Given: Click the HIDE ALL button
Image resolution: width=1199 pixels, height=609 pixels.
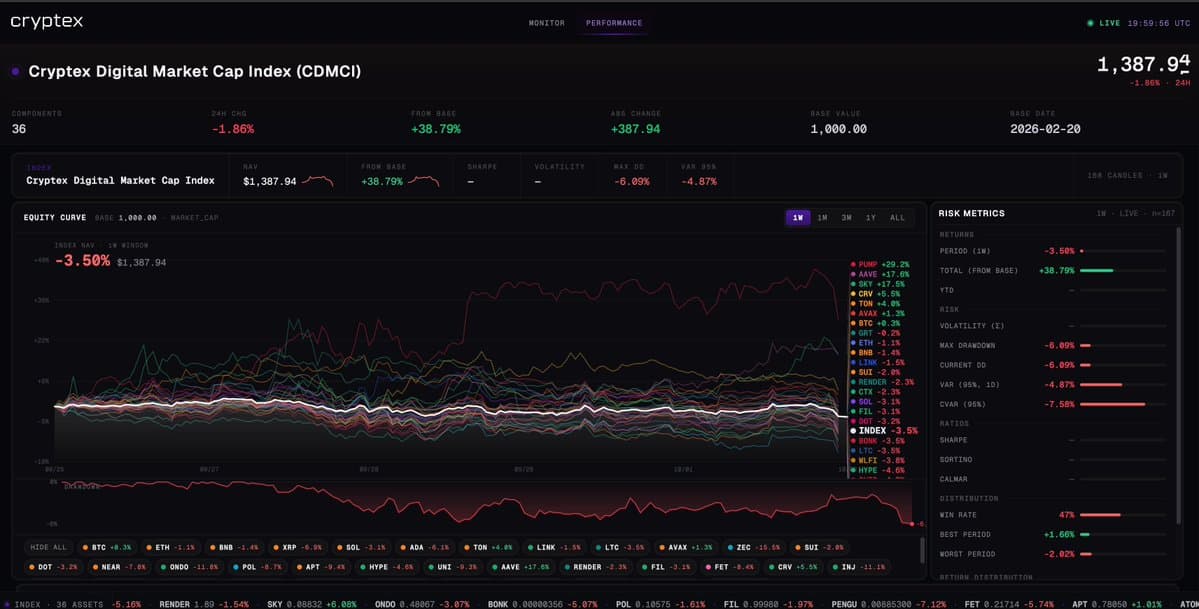Looking at the screenshot, I should (49, 548).
